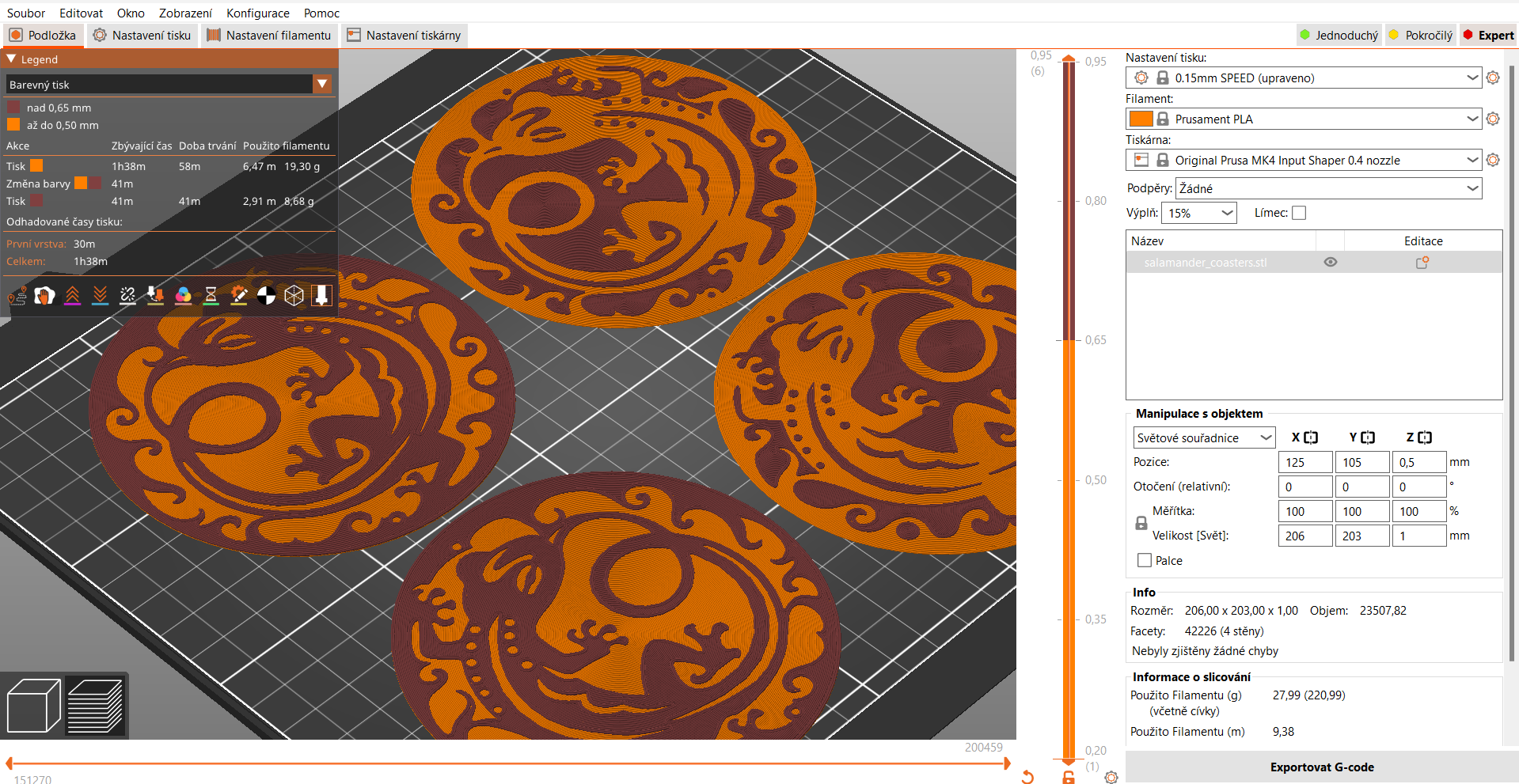Open the Výplň 15% infill dropdown

point(1199,213)
